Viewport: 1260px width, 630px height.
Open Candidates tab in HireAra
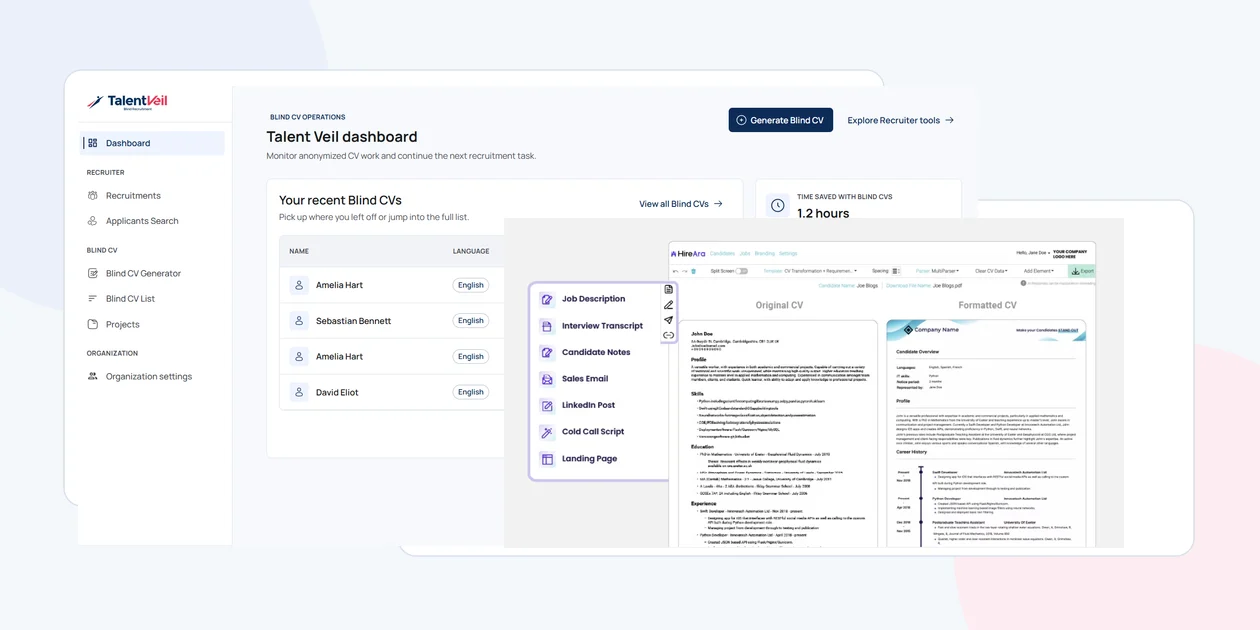(x=722, y=254)
